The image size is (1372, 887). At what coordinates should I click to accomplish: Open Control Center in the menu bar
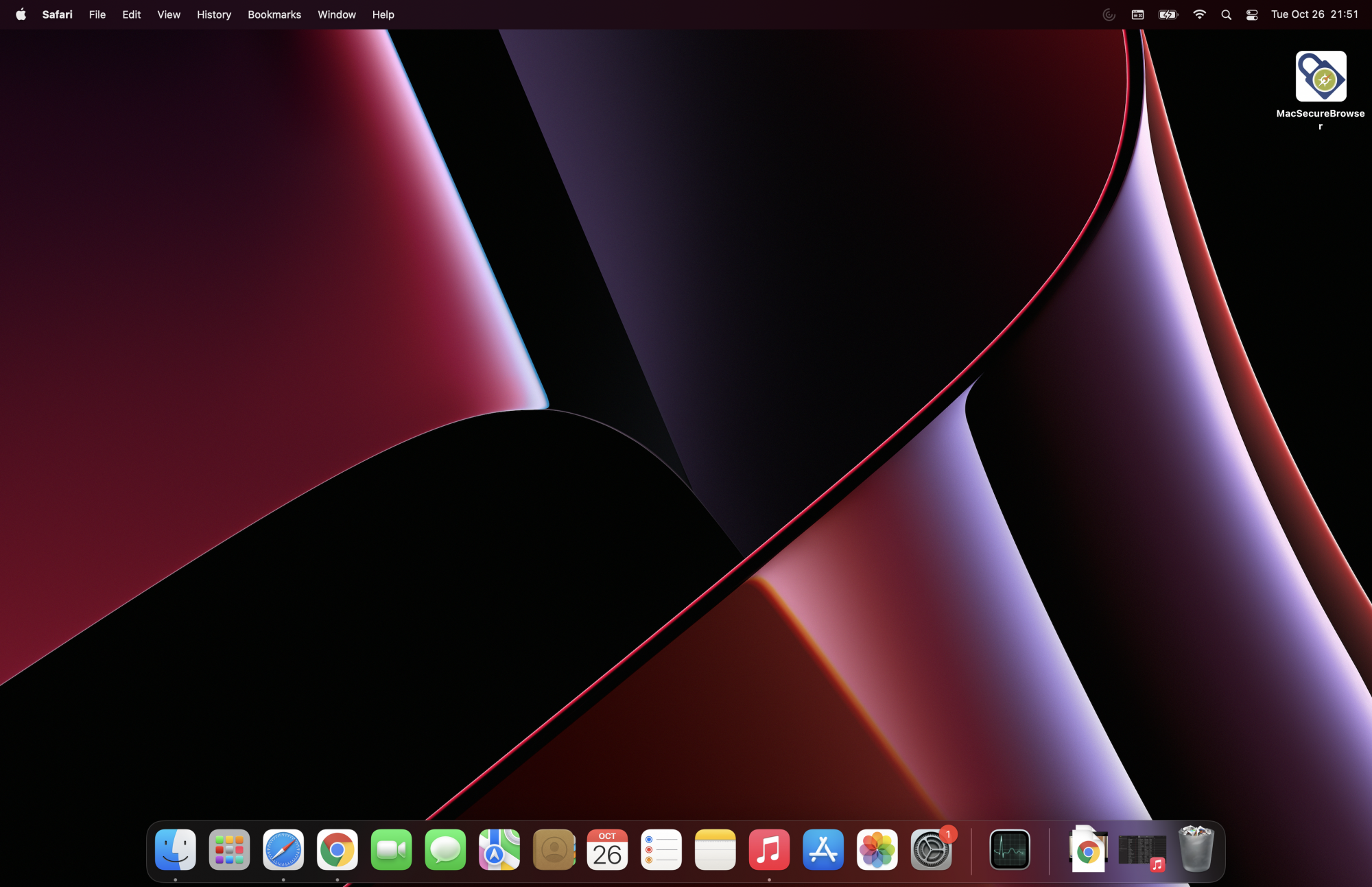(x=1252, y=14)
